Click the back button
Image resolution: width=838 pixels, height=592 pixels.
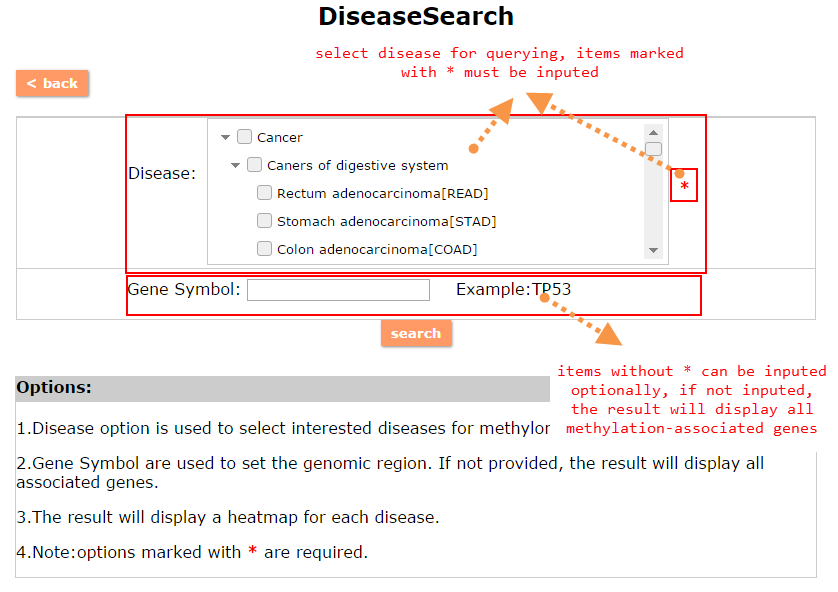[52, 83]
